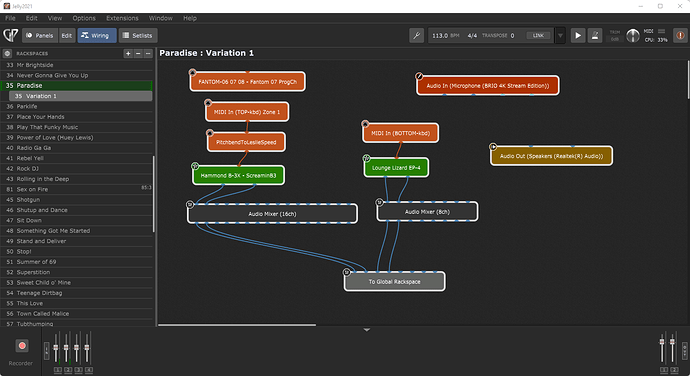The image size is (690, 376).
Task: Click the Audio Mixer (8ch) corner icon
Action: pyautogui.click(x=379, y=203)
